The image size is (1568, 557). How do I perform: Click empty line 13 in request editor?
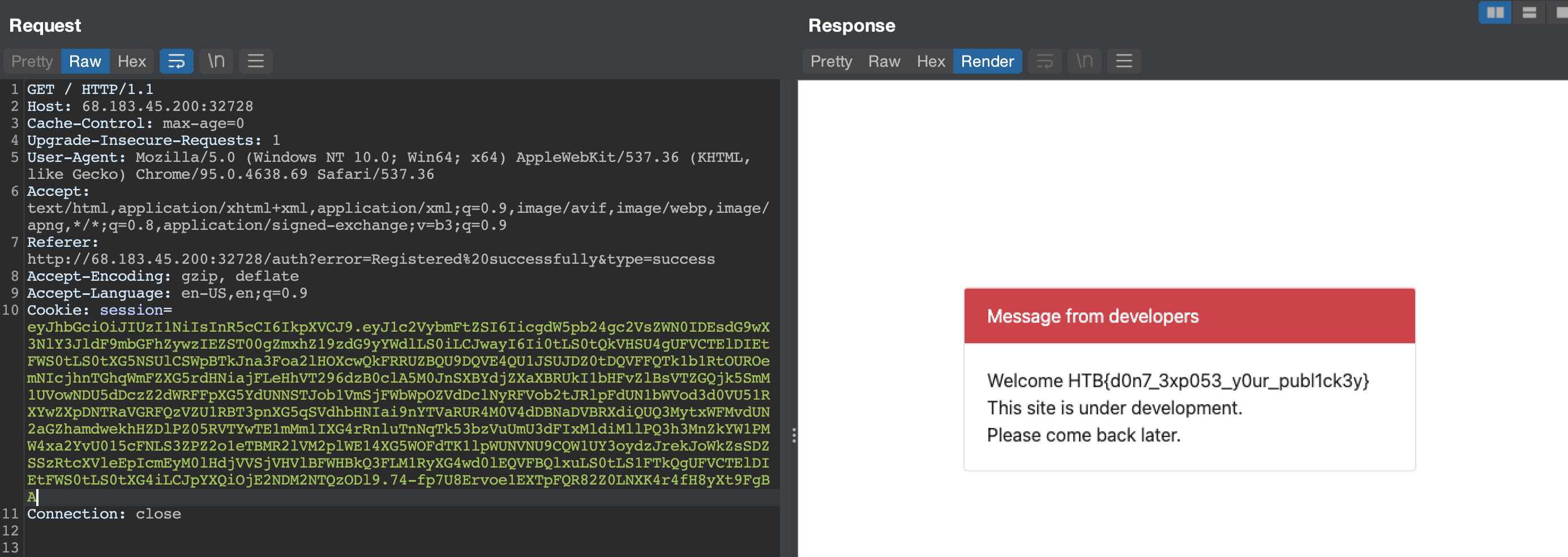tap(402, 548)
